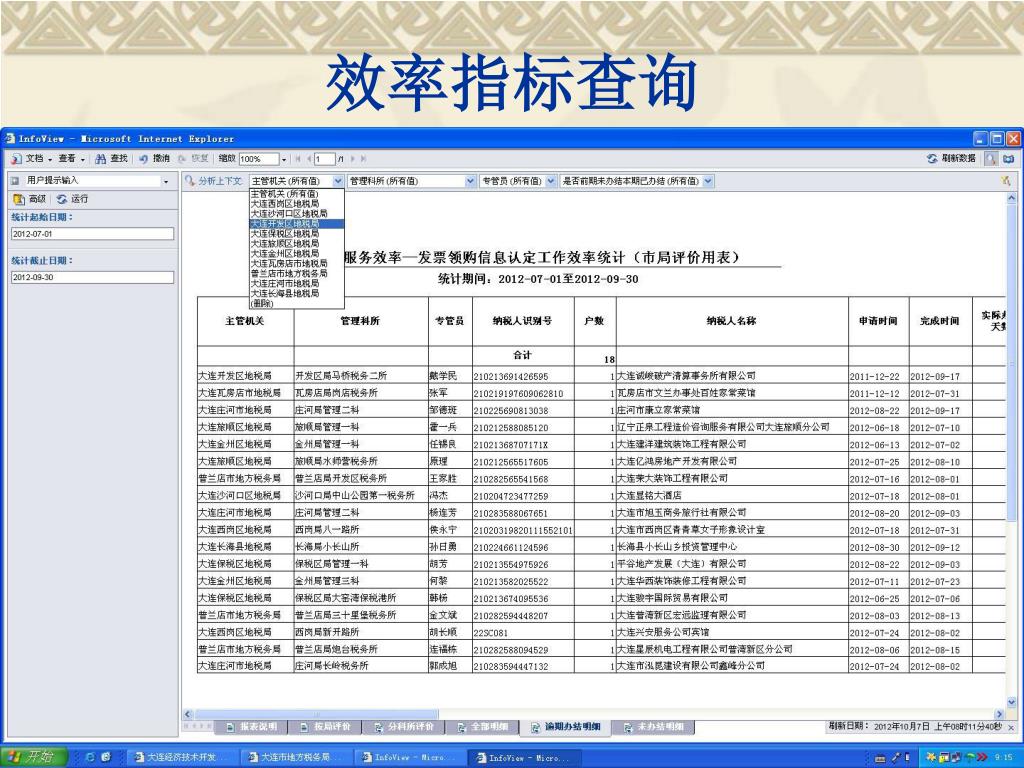The image size is (1024, 768).
Task: Select 大连旅顺区地税局 in the dropdown list
Action: (296, 244)
